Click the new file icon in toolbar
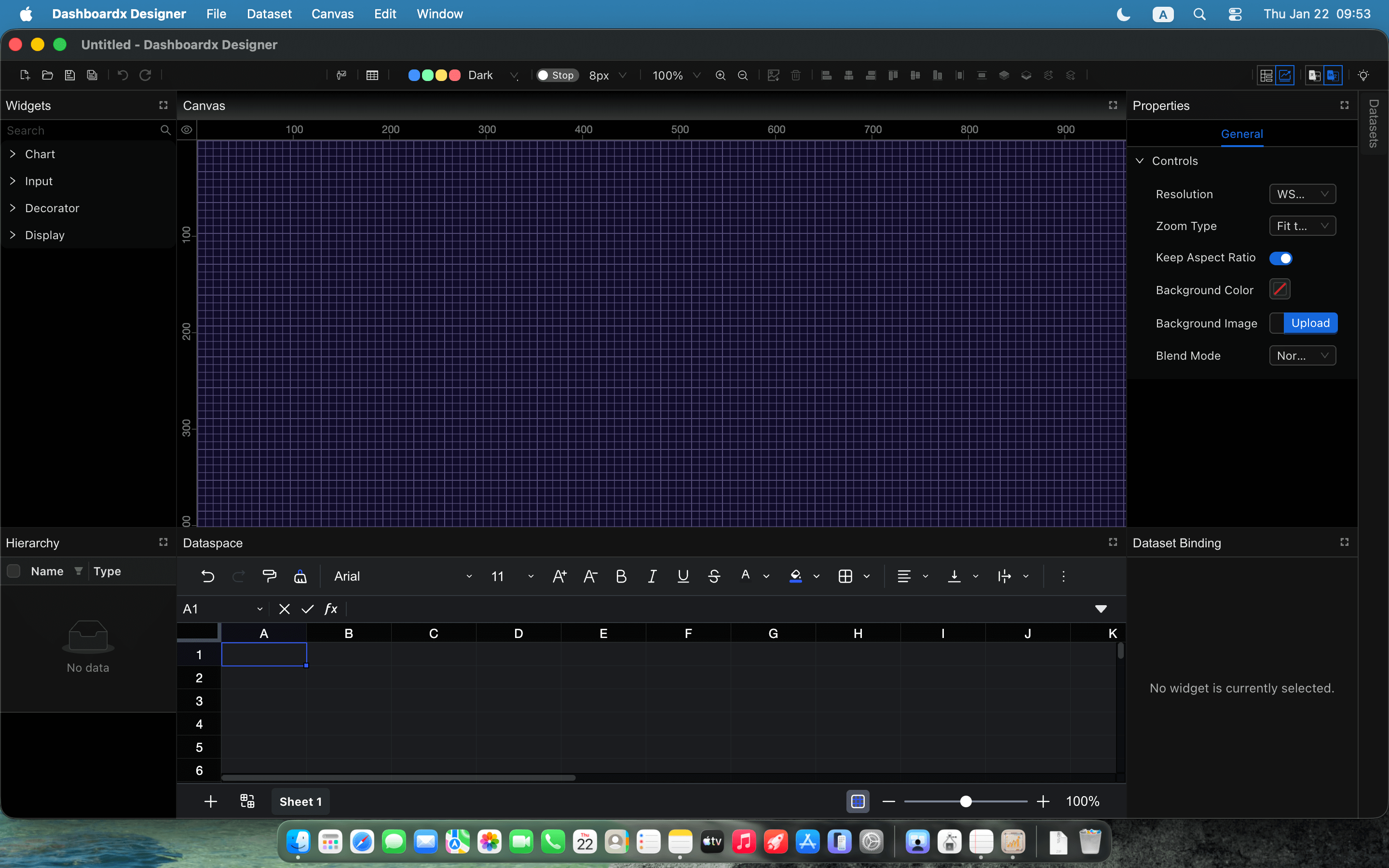 coord(25,75)
